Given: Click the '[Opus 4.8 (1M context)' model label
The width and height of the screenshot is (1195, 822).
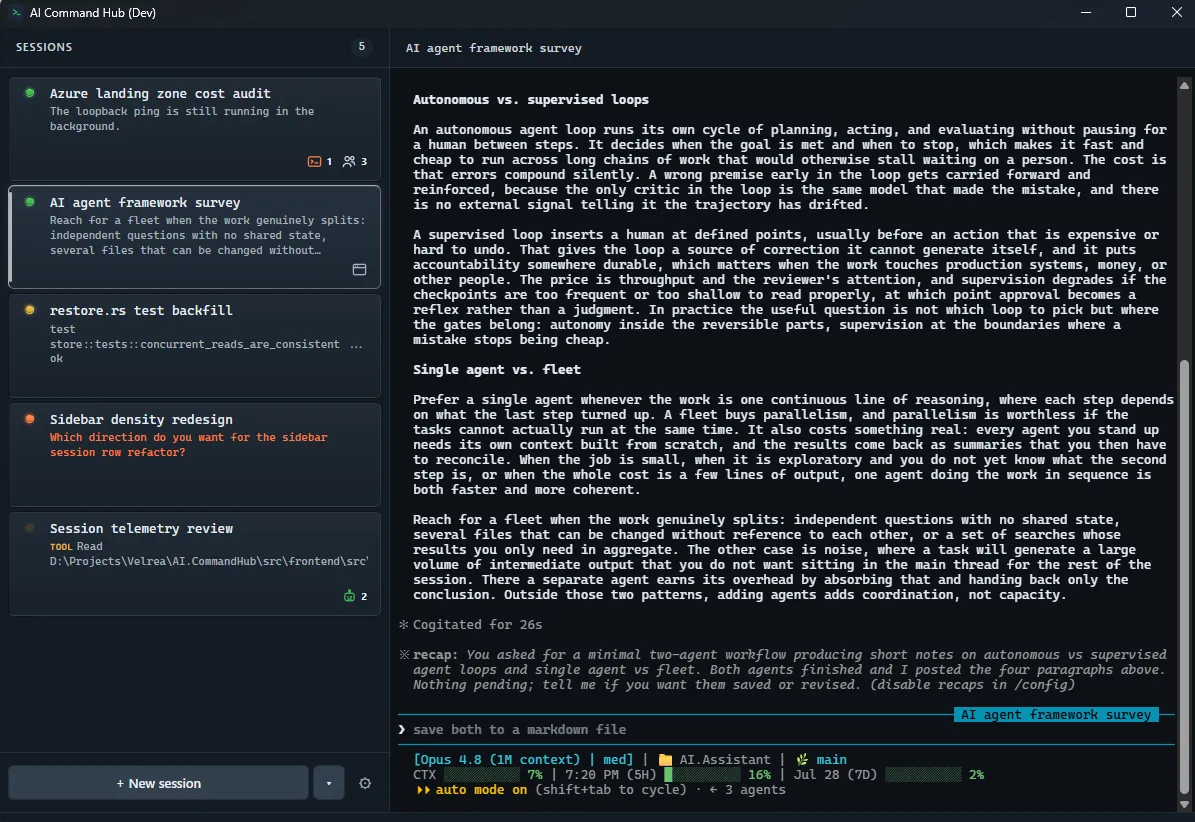Looking at the screenshot, I should tap(496, 760).
